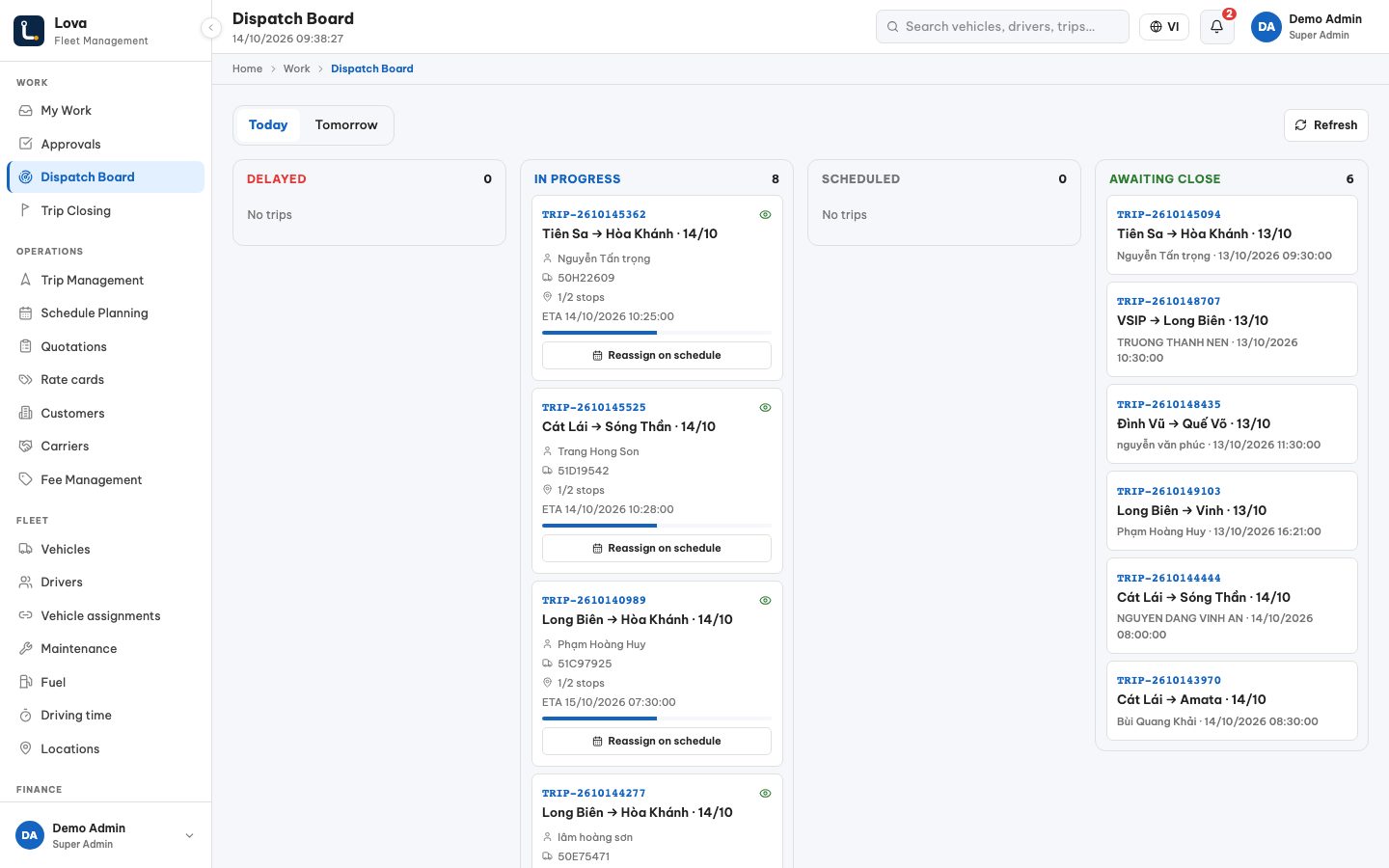Toggle watch eye on TRIP-2610144277

click(x=765, y=794)
